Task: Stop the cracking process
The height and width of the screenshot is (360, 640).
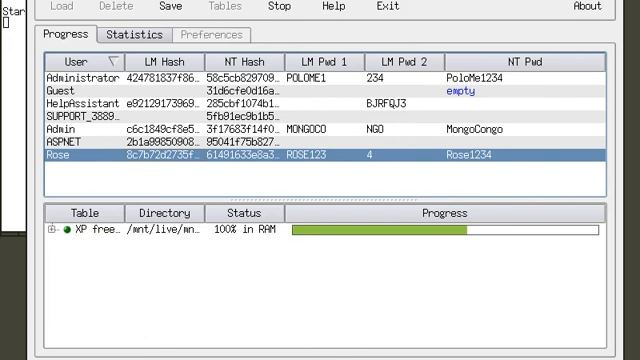Action: tap(279, 6)
